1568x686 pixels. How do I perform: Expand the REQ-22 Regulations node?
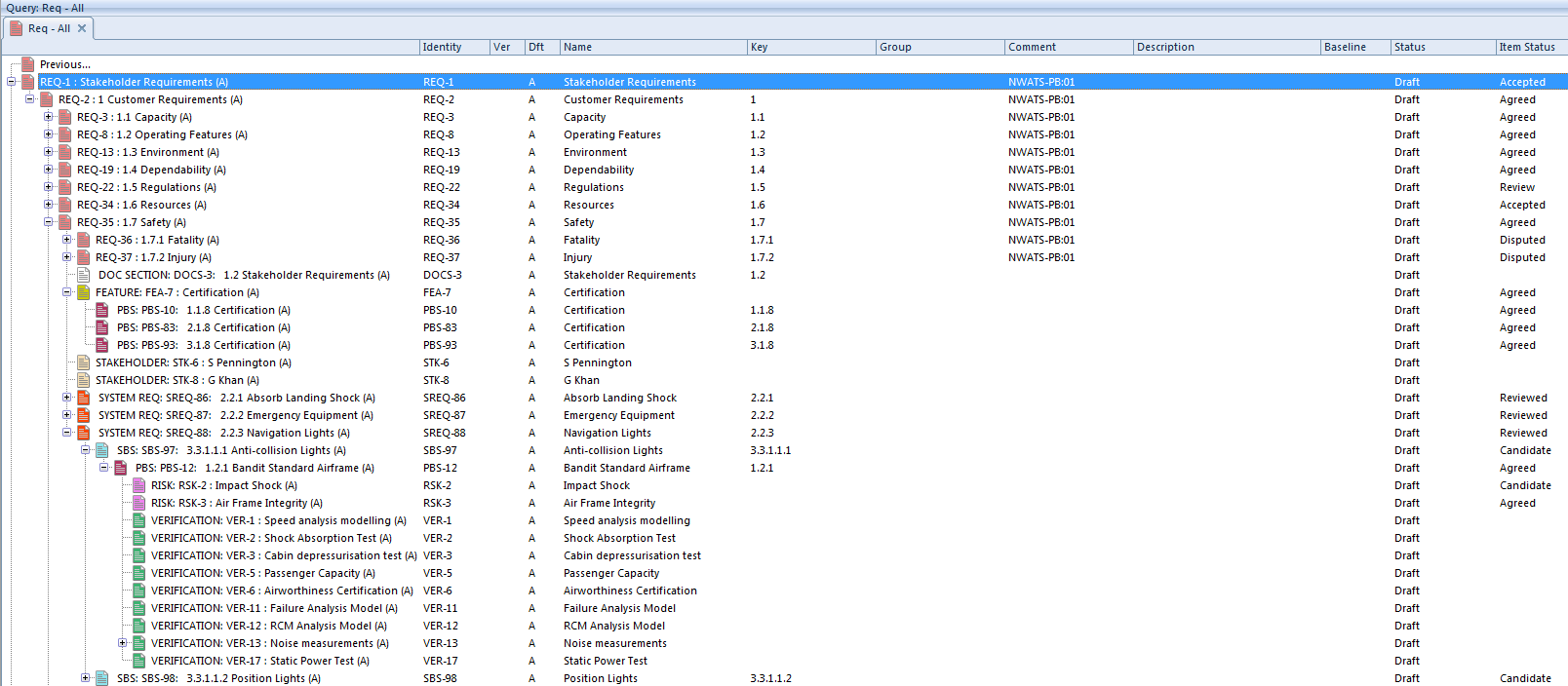48,187
